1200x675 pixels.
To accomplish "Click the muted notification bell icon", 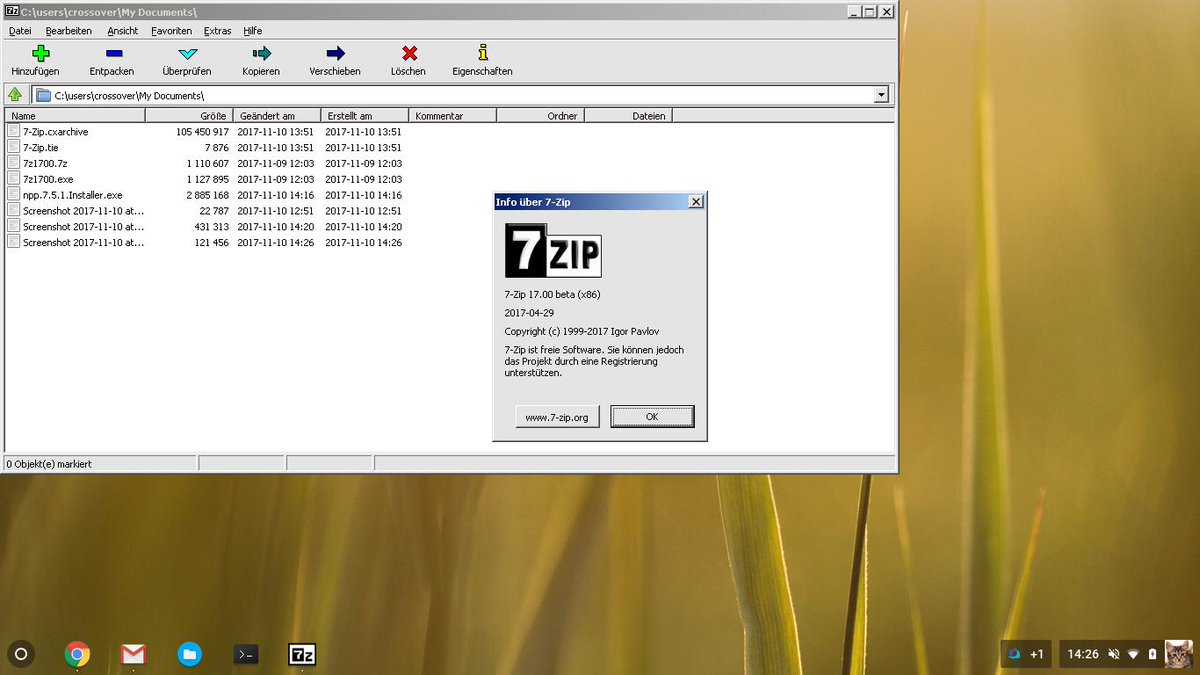I will pos(1113,654).
